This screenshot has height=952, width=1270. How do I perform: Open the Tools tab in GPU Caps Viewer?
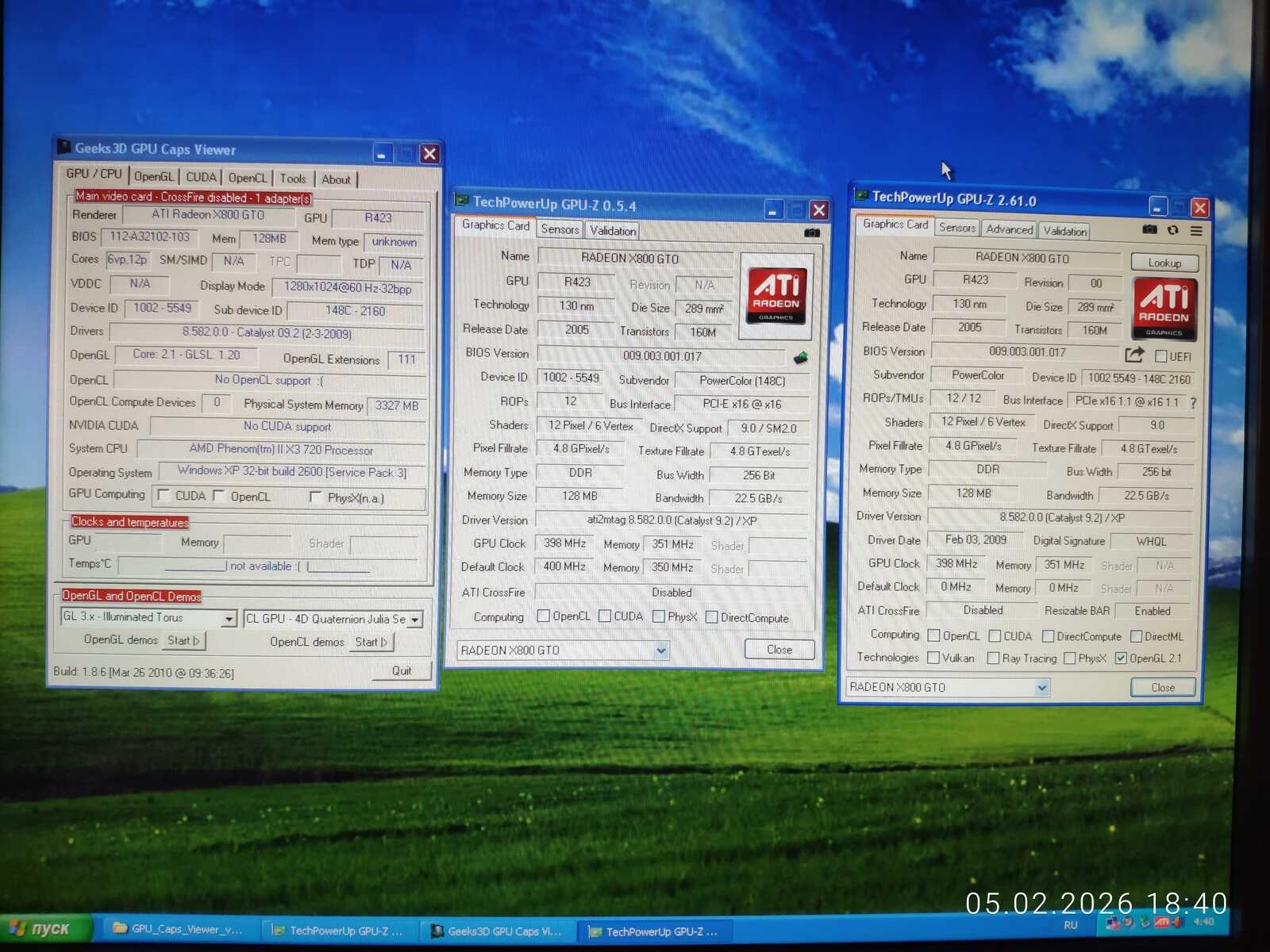point(293,179)
